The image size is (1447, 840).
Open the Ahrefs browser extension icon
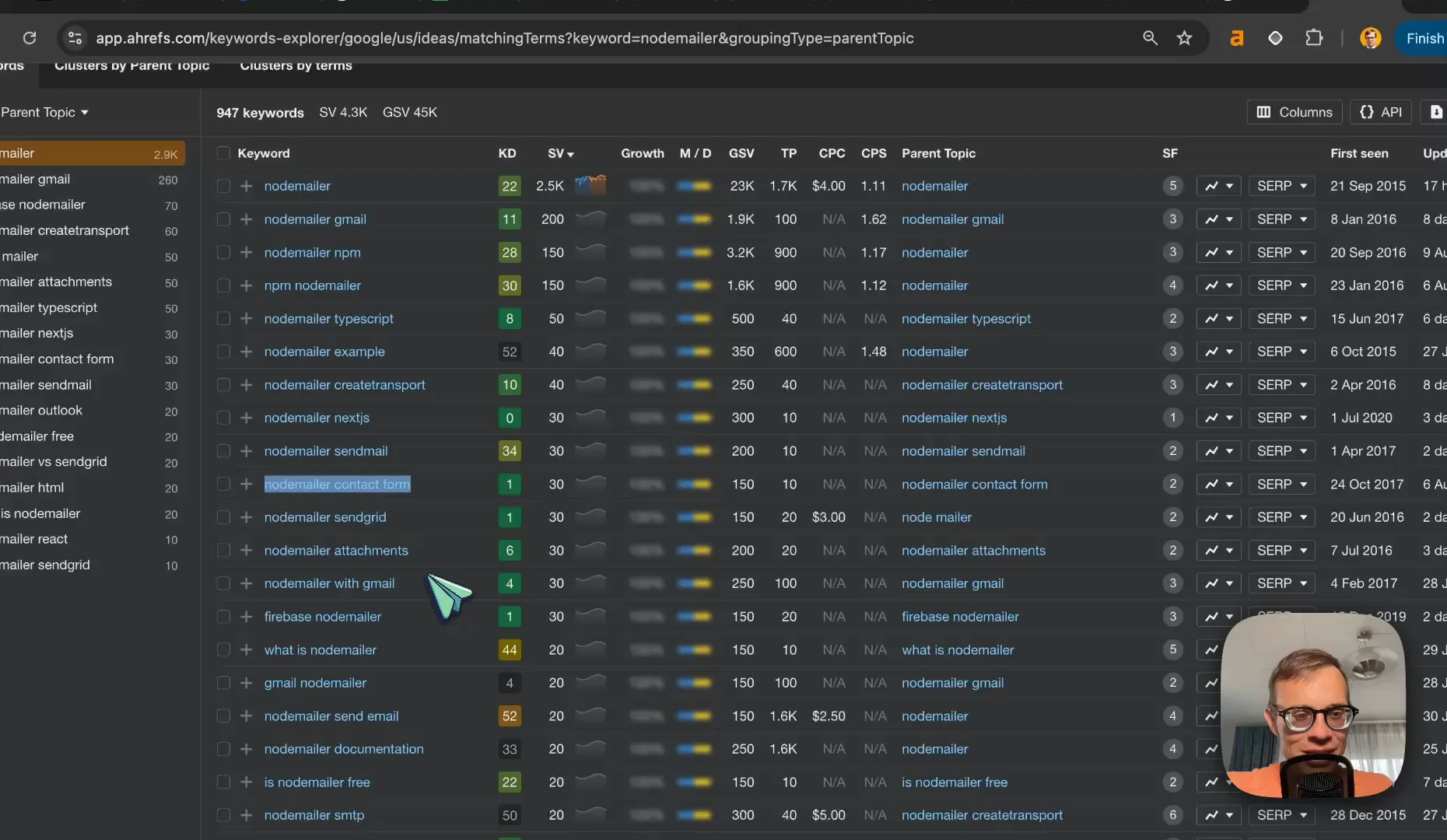pos(1236,38)
